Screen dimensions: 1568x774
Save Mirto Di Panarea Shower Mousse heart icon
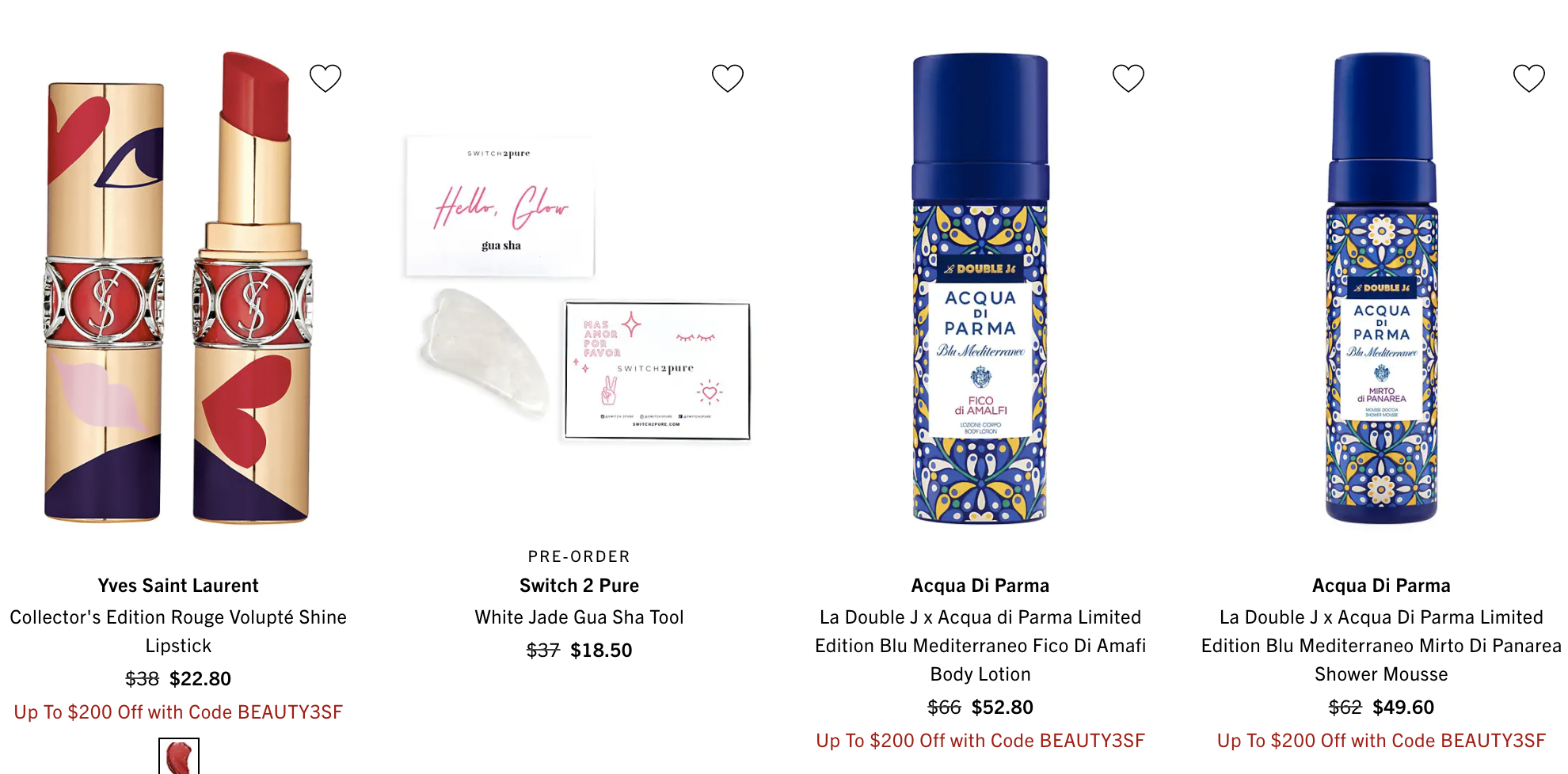click(x=1528, y=78)
